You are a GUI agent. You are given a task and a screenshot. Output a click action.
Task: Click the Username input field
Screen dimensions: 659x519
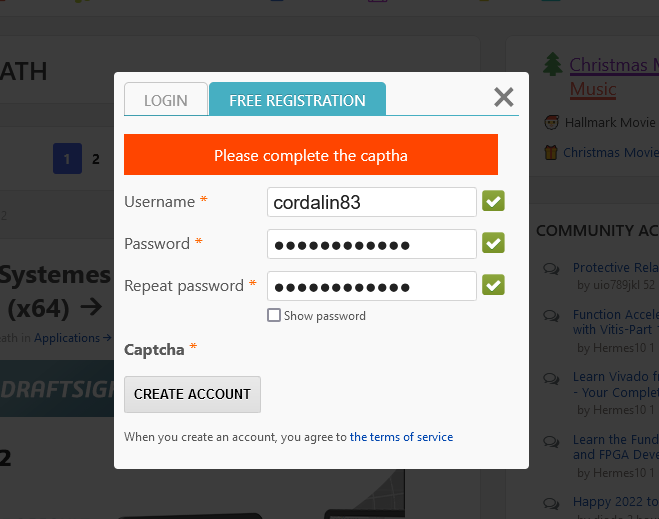pyautogui.click(x=371, y=202)
